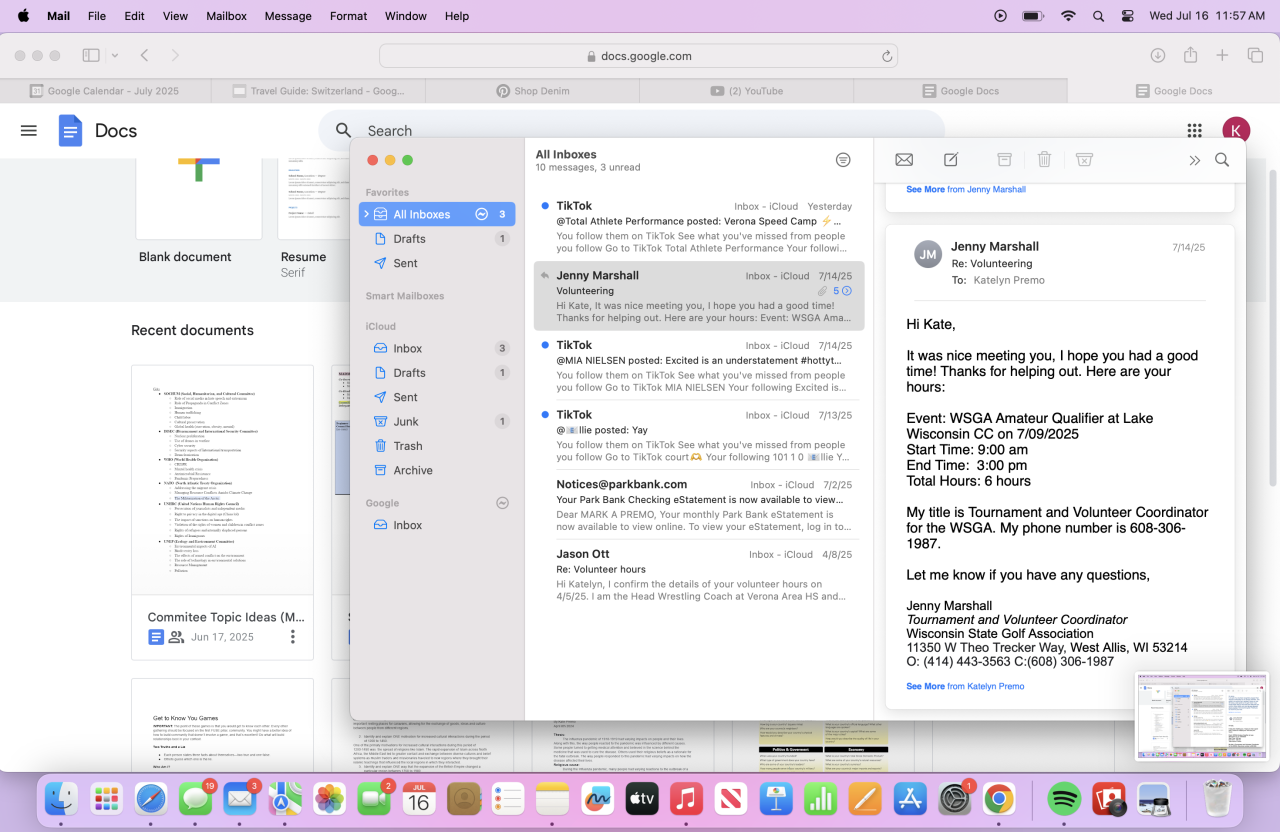
Task: Switch to the (2) YouTube tab
Action: pos(746,91)
